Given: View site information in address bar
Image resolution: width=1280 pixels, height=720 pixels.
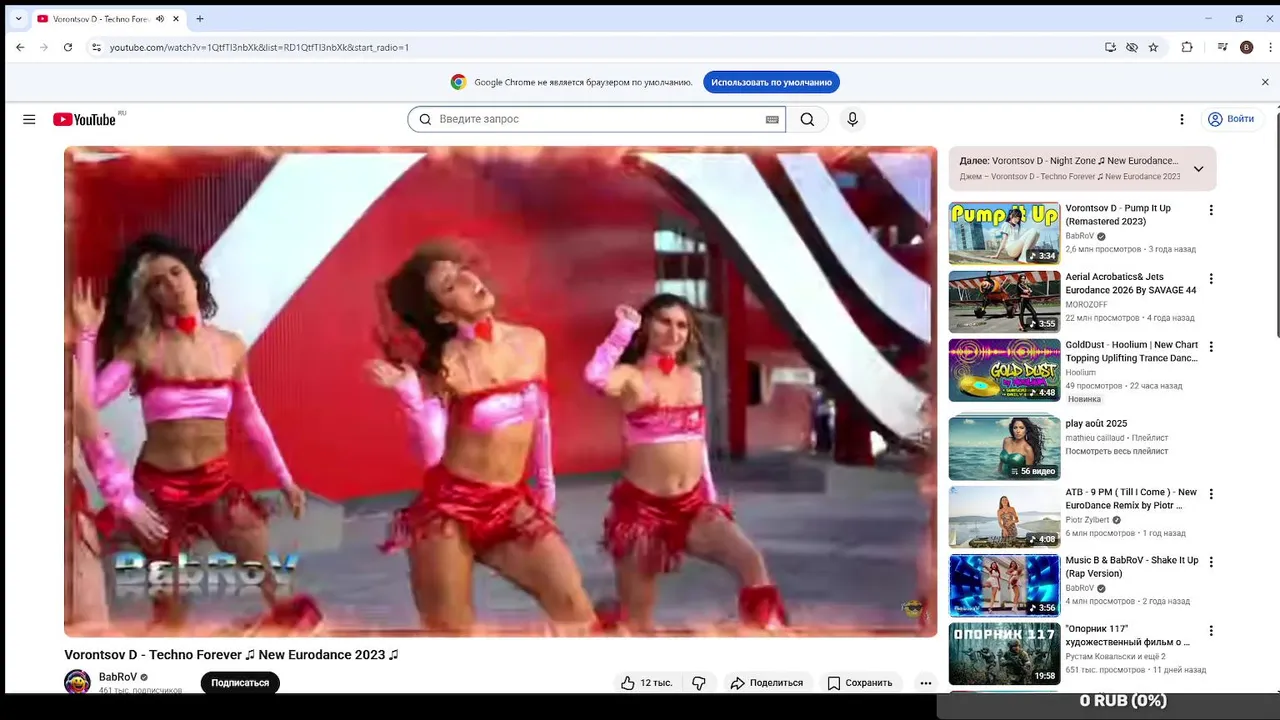Looking at the screenshot, I should click(96, 47).
